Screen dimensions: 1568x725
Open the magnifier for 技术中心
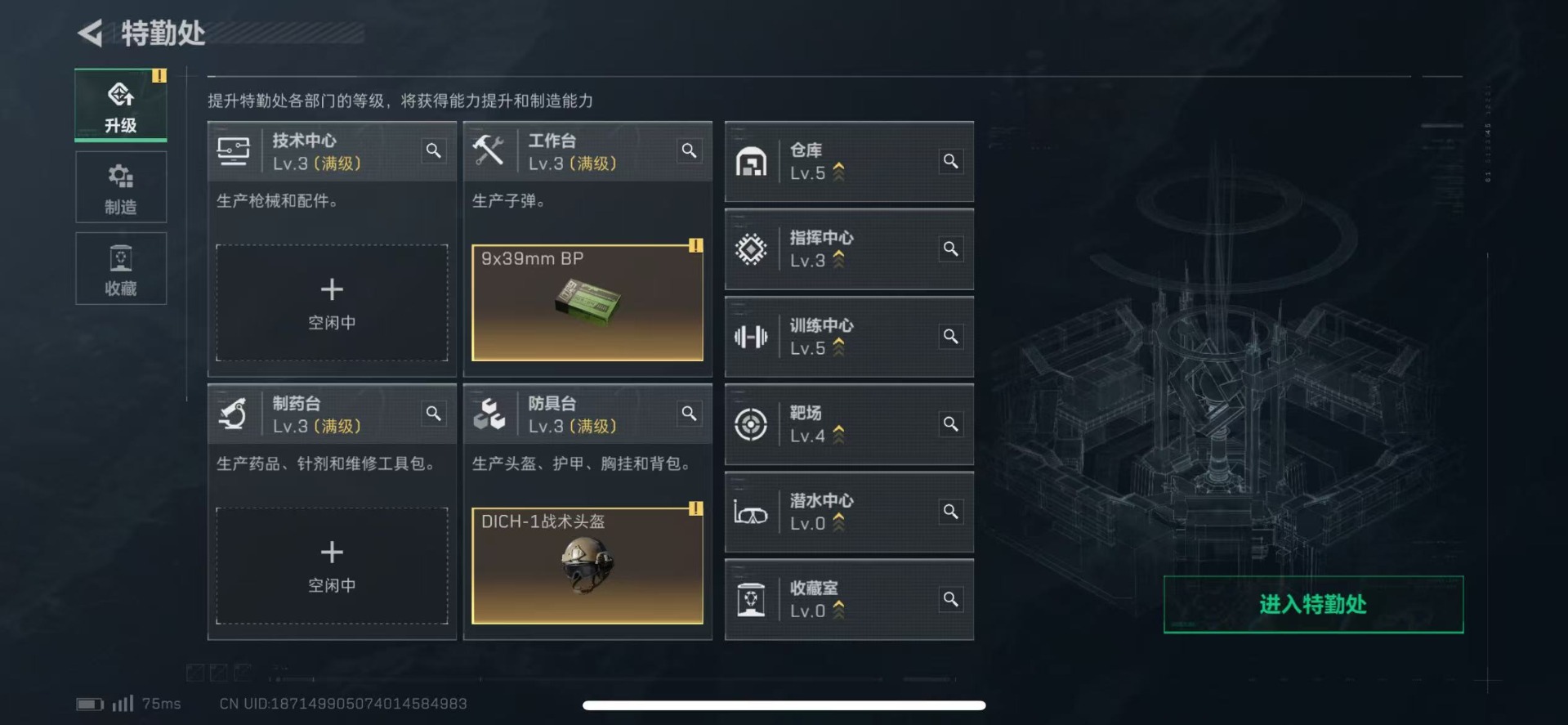434,150
